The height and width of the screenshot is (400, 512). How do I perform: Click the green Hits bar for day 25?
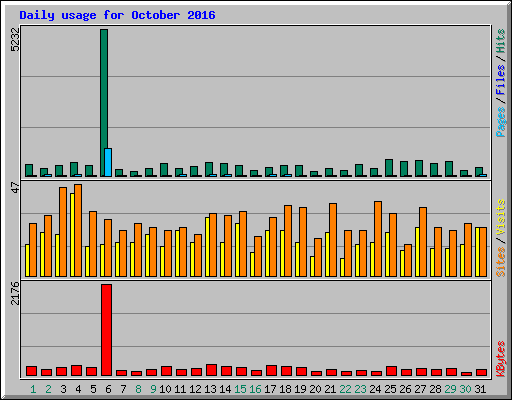coord(389,168)
